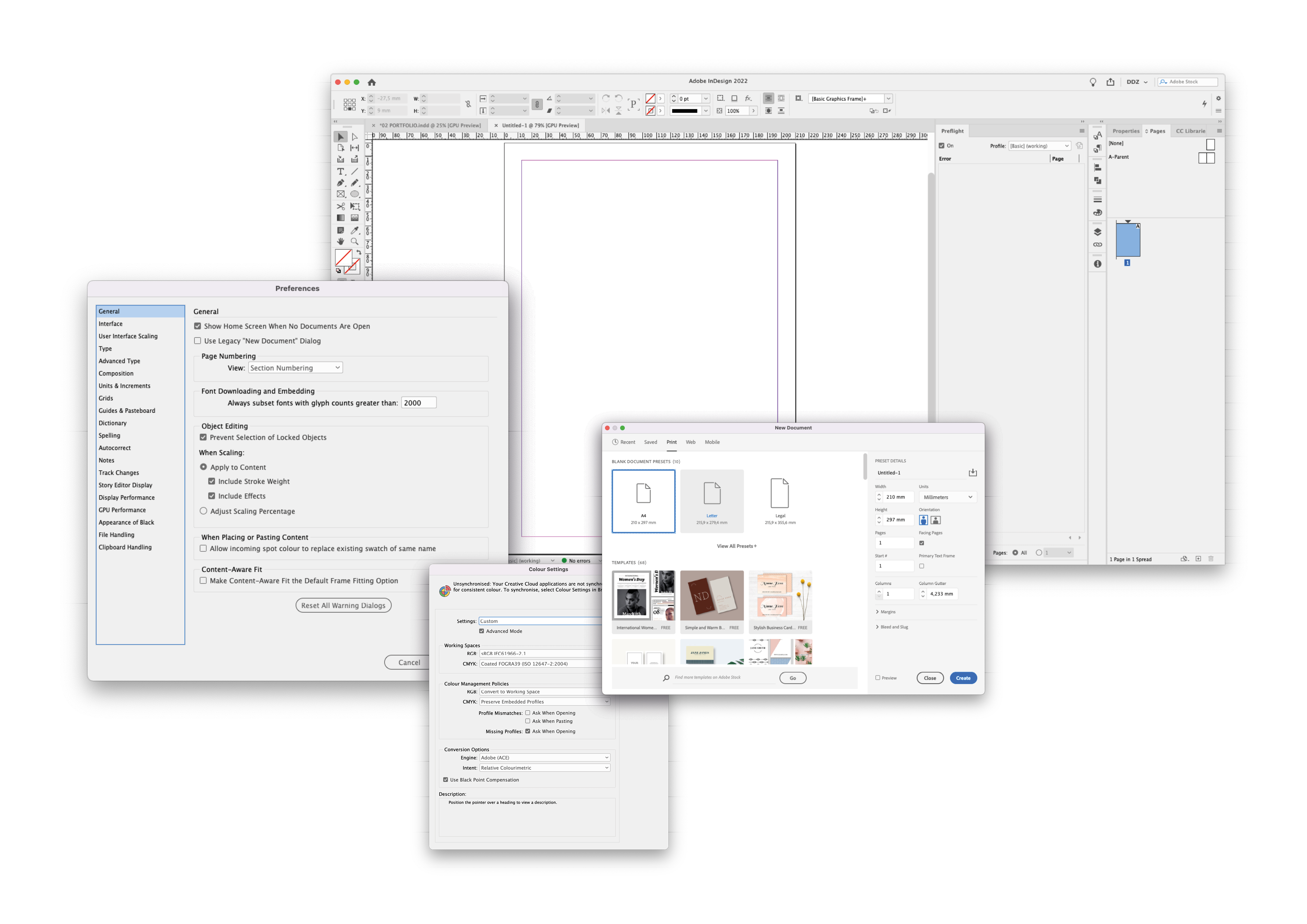
Task: Click Reset All Warning Dialogs
Action: pyautogui.click(x=343, y=605)
